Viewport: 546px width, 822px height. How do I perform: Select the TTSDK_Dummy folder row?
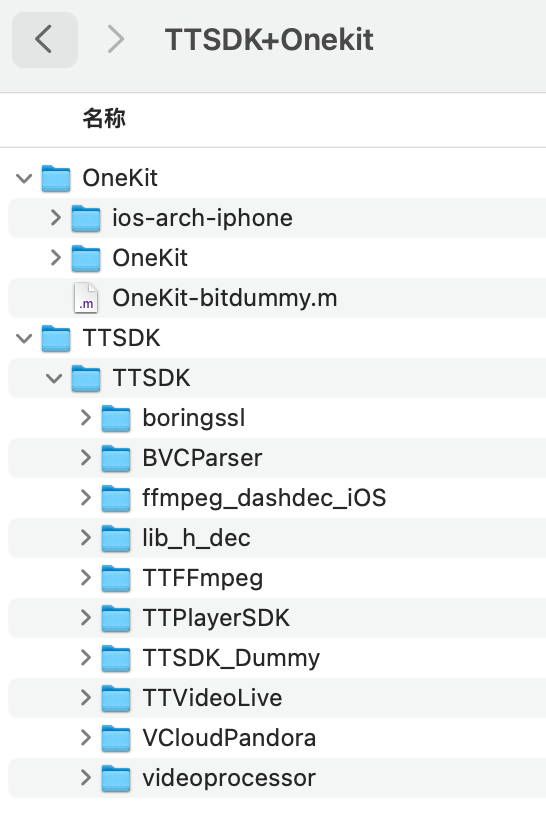[277, 658]
